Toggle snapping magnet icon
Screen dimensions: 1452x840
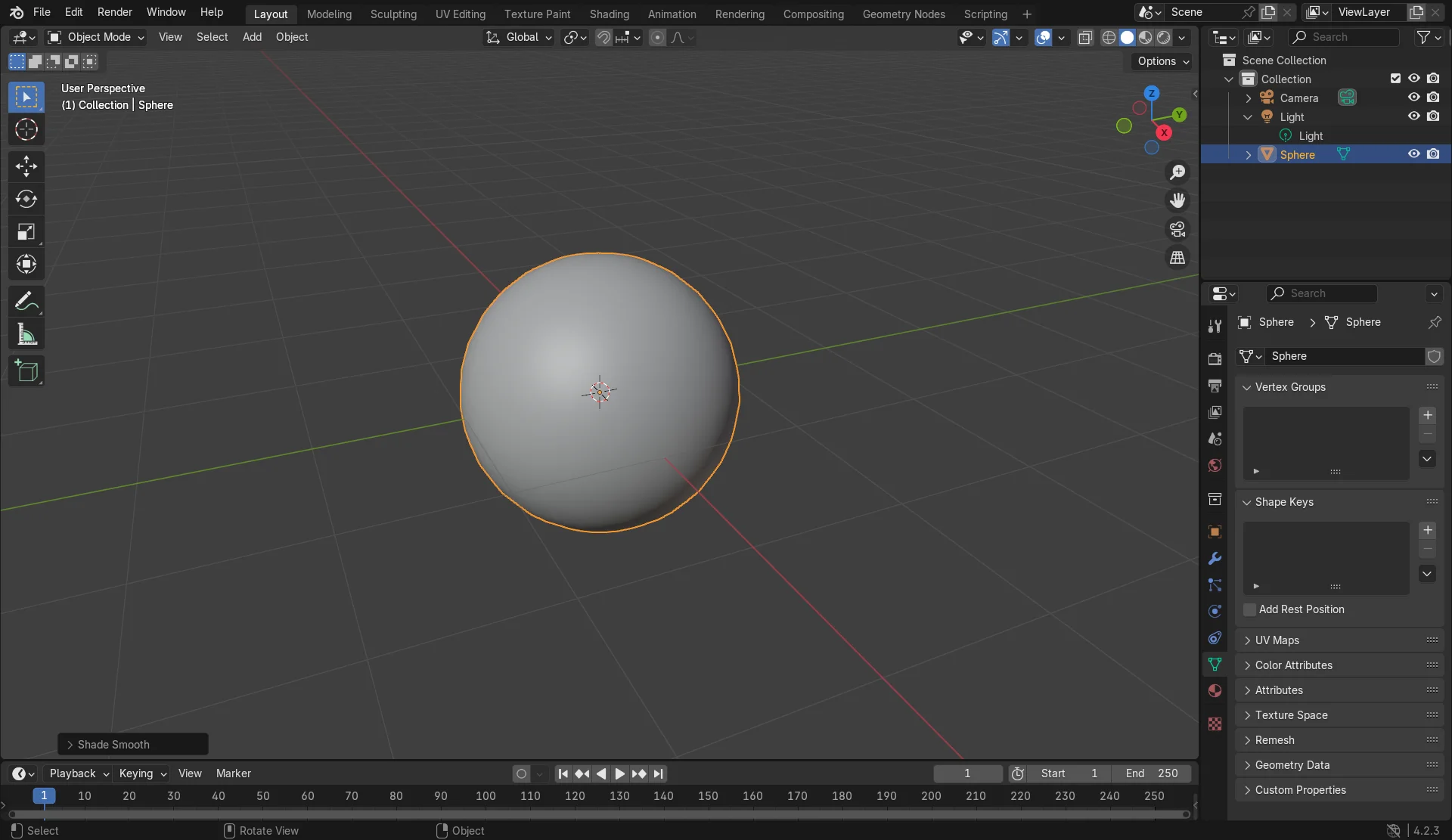pos(603,37)
